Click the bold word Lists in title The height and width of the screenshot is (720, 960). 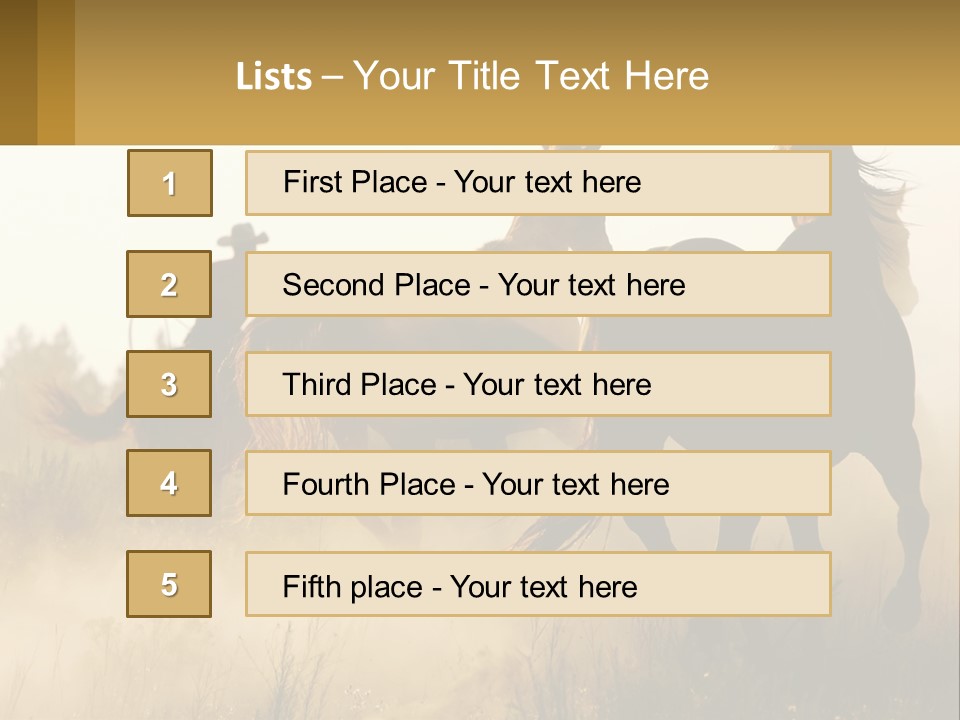pos(274,77)
